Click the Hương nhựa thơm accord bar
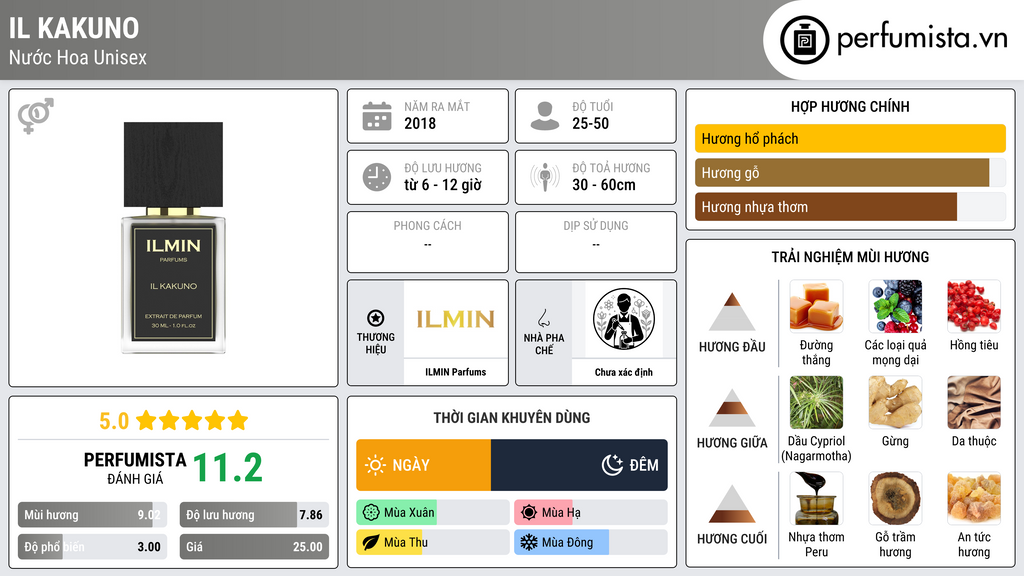Viewport: 1024px width, 576px height. [x=850, y=206]
